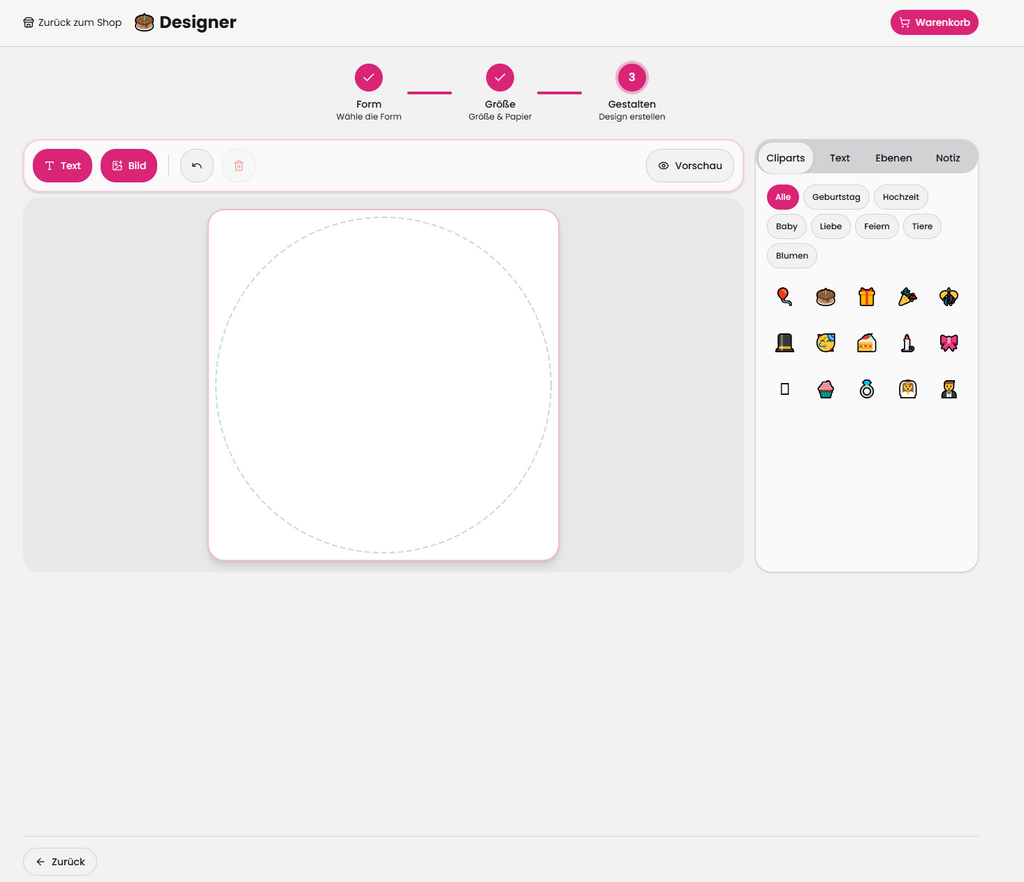Add the black top hat clipart
The width and height of the screenshot is (1024, 882).
coord(784,343)
